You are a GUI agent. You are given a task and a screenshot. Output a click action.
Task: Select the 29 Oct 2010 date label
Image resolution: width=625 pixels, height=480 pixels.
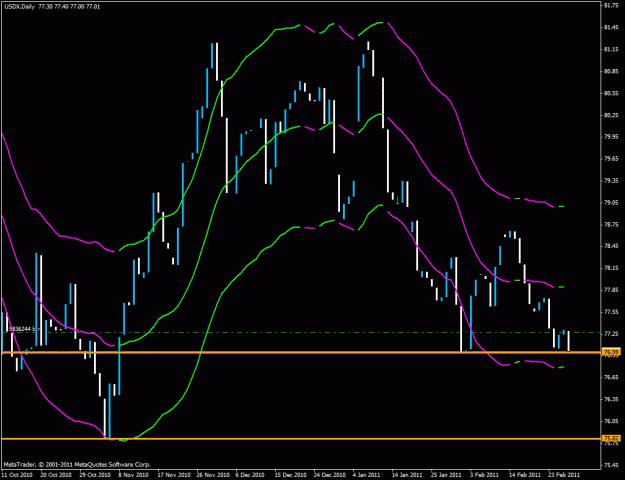[94, 475]
